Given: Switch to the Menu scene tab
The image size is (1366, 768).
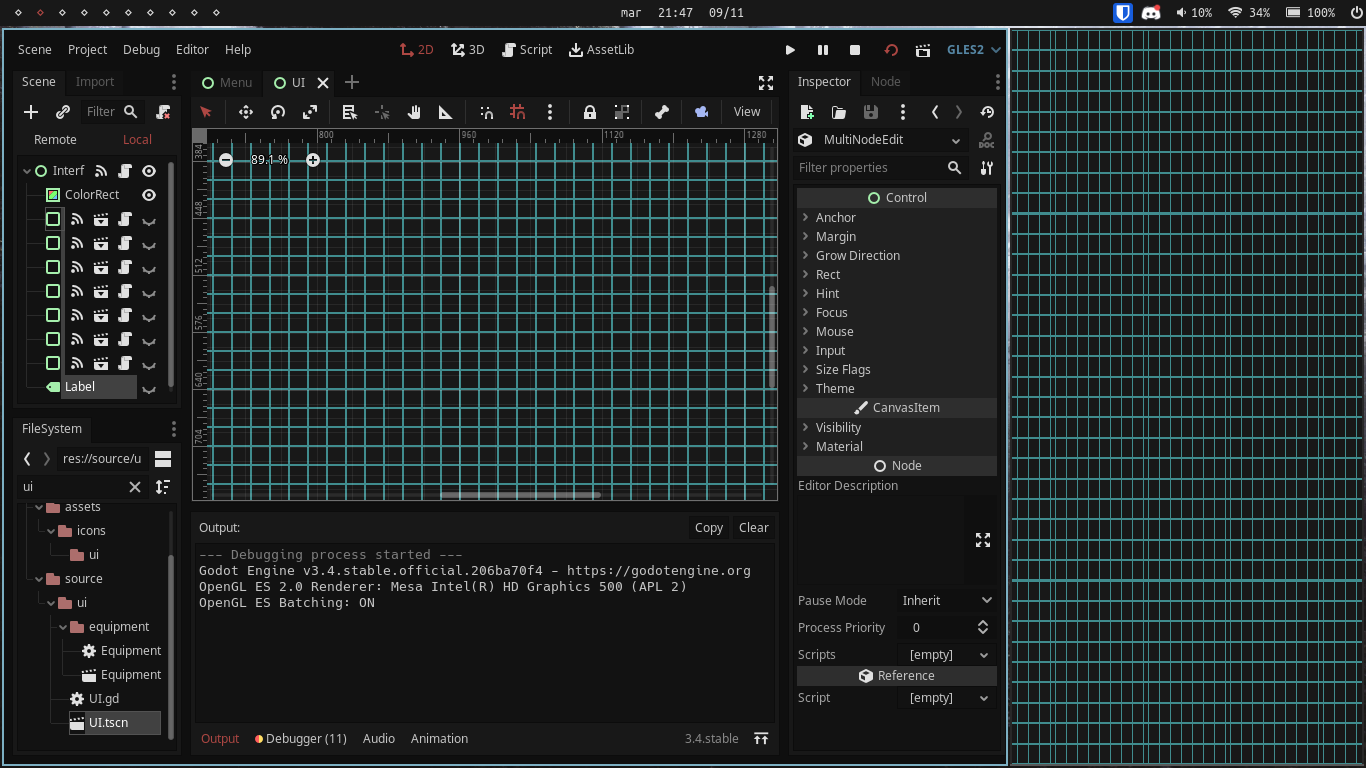Looking at the screenshot, I should tap(227, 83).
